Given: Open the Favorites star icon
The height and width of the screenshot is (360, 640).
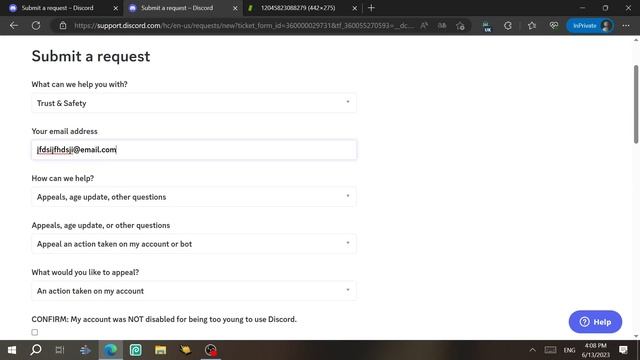Looking at the screenshot, I should pos(531,26).
